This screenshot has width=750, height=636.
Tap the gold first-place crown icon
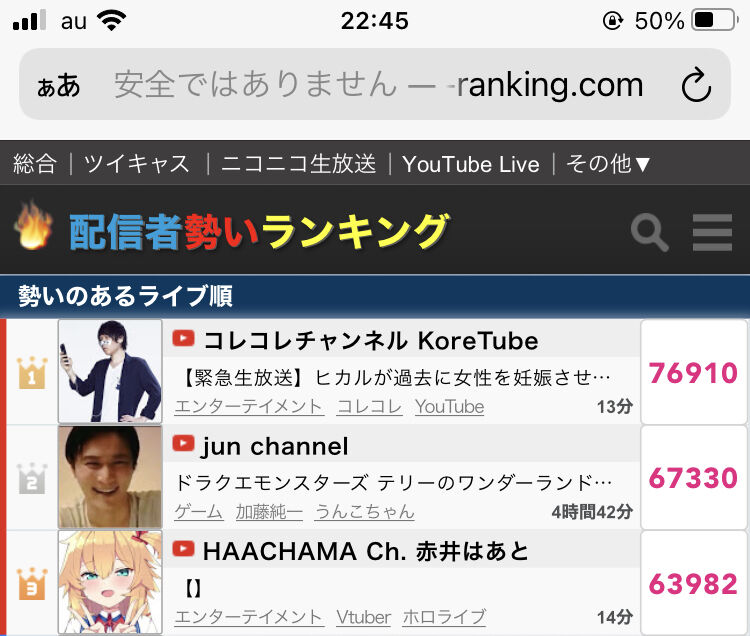point(32,372)
